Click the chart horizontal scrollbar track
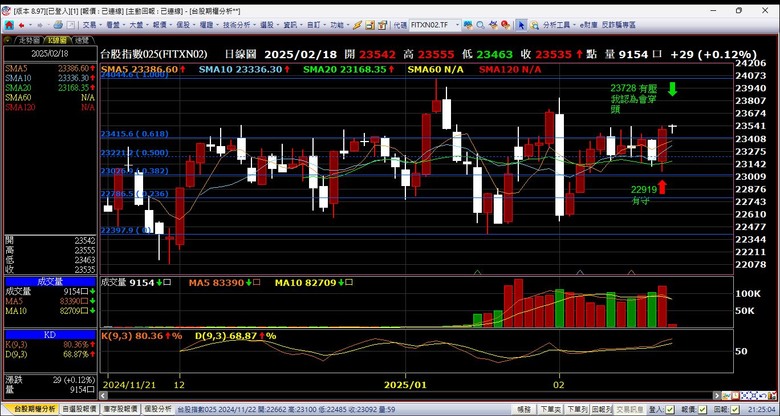The height and width of the screenshot is (416, 780). coord(410,396)
